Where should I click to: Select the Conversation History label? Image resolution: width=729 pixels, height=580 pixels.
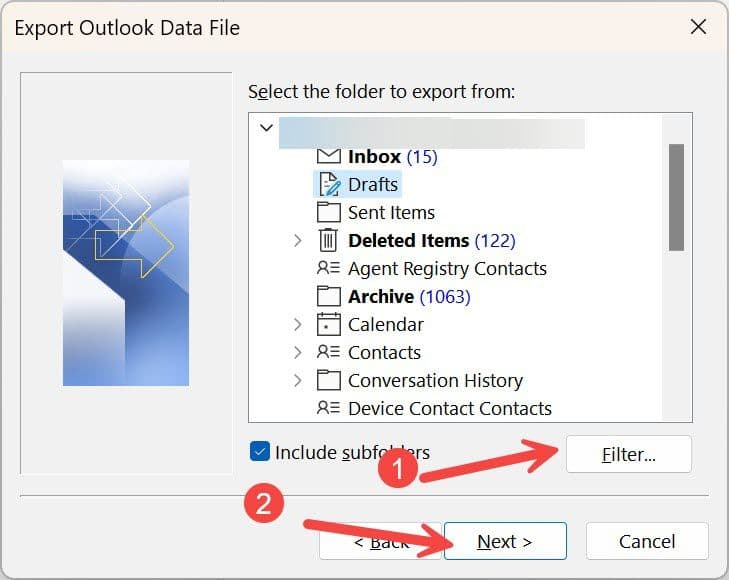[435, 380]
